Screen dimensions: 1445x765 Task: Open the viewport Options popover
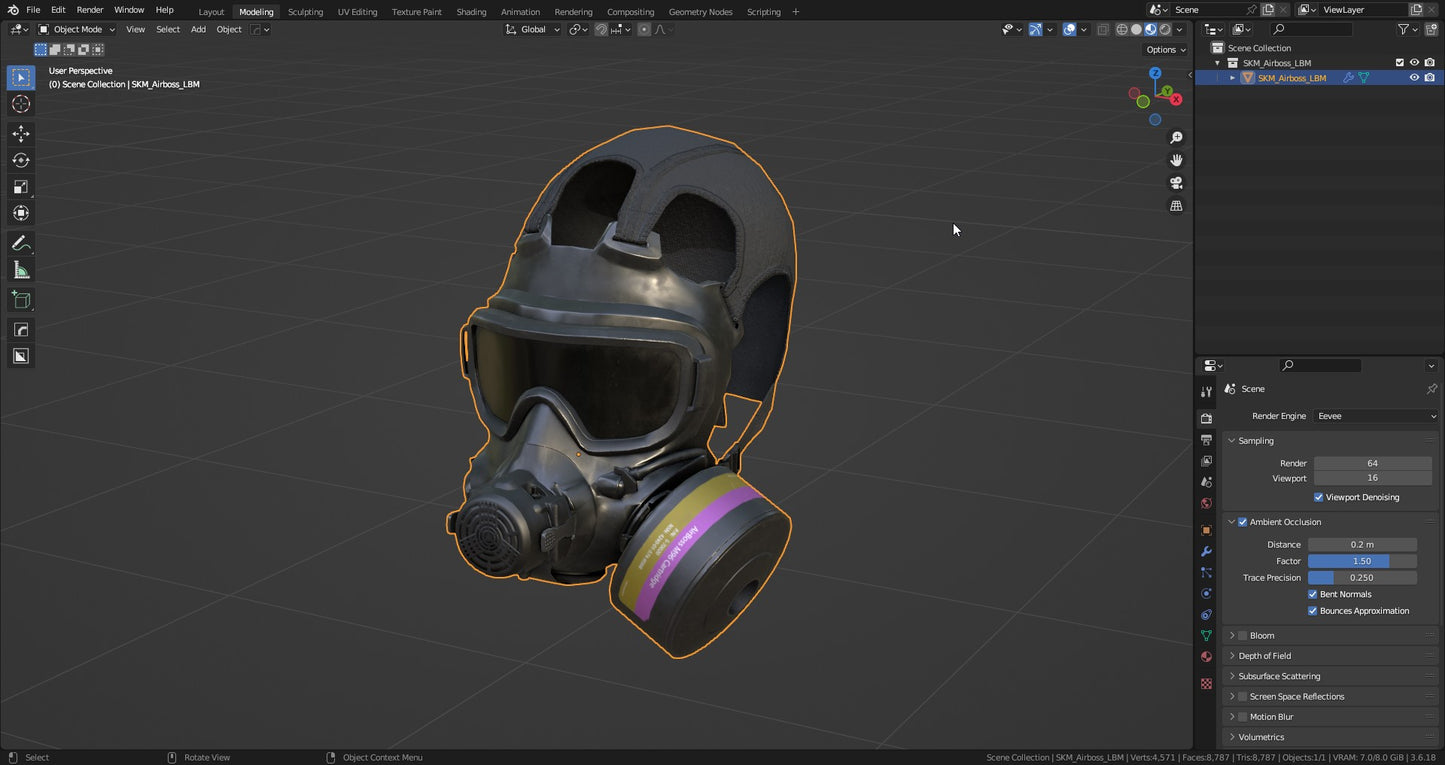(1163, 49)
